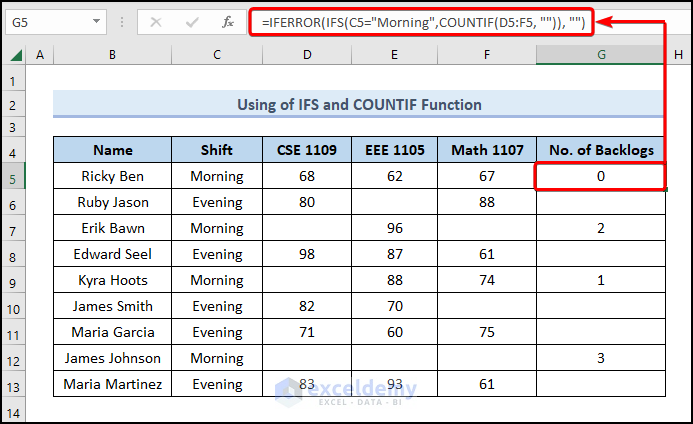Open the Name Box dropdown arrow
Viewport: 693px width, 424px height.
95,22
